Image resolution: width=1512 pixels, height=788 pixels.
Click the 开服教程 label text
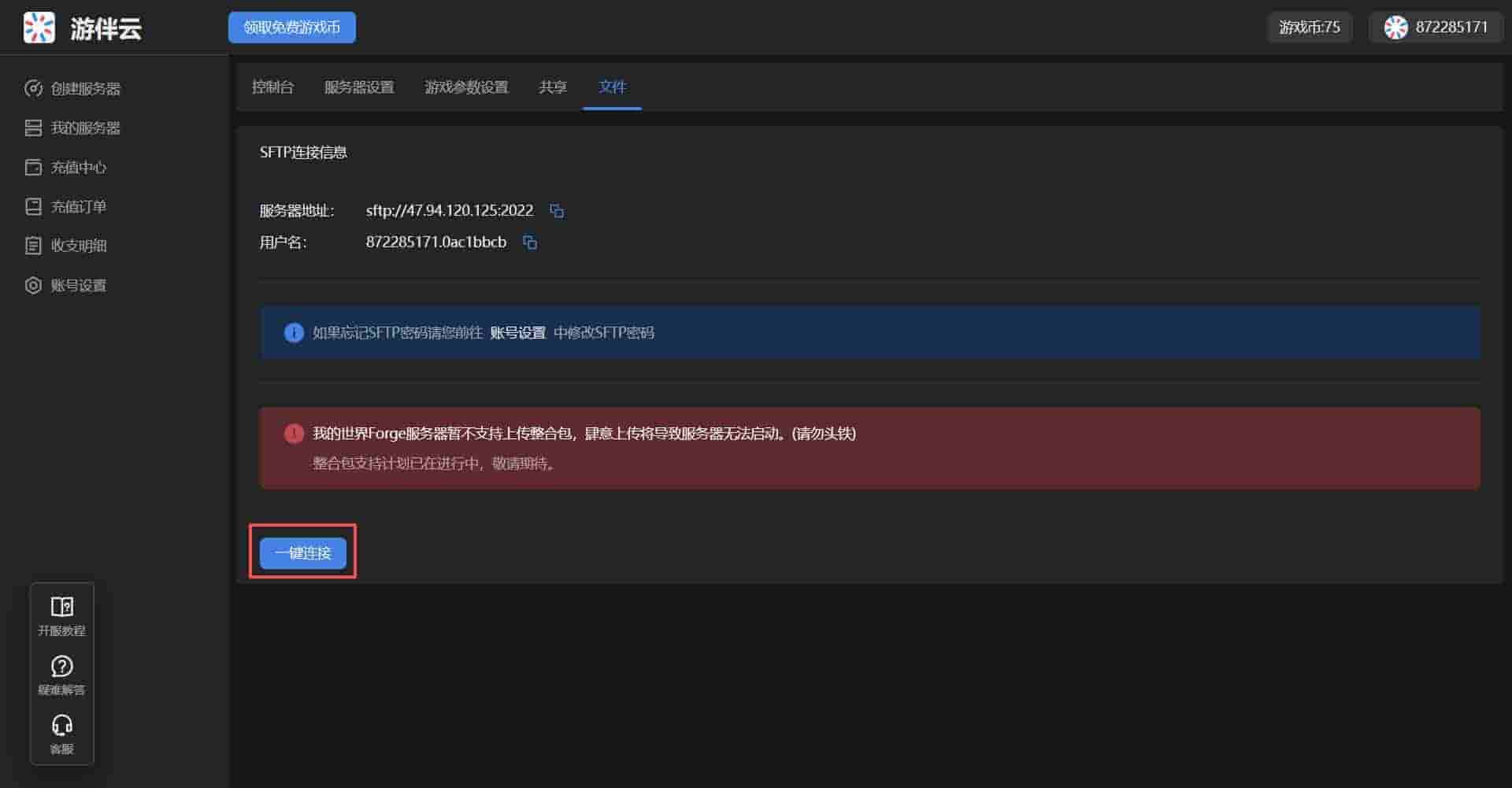point(62,631)
